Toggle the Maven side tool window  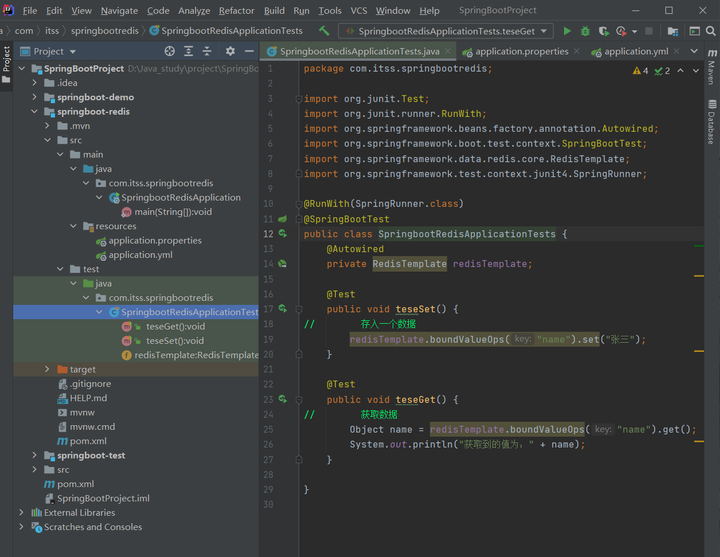click(711, 68)
